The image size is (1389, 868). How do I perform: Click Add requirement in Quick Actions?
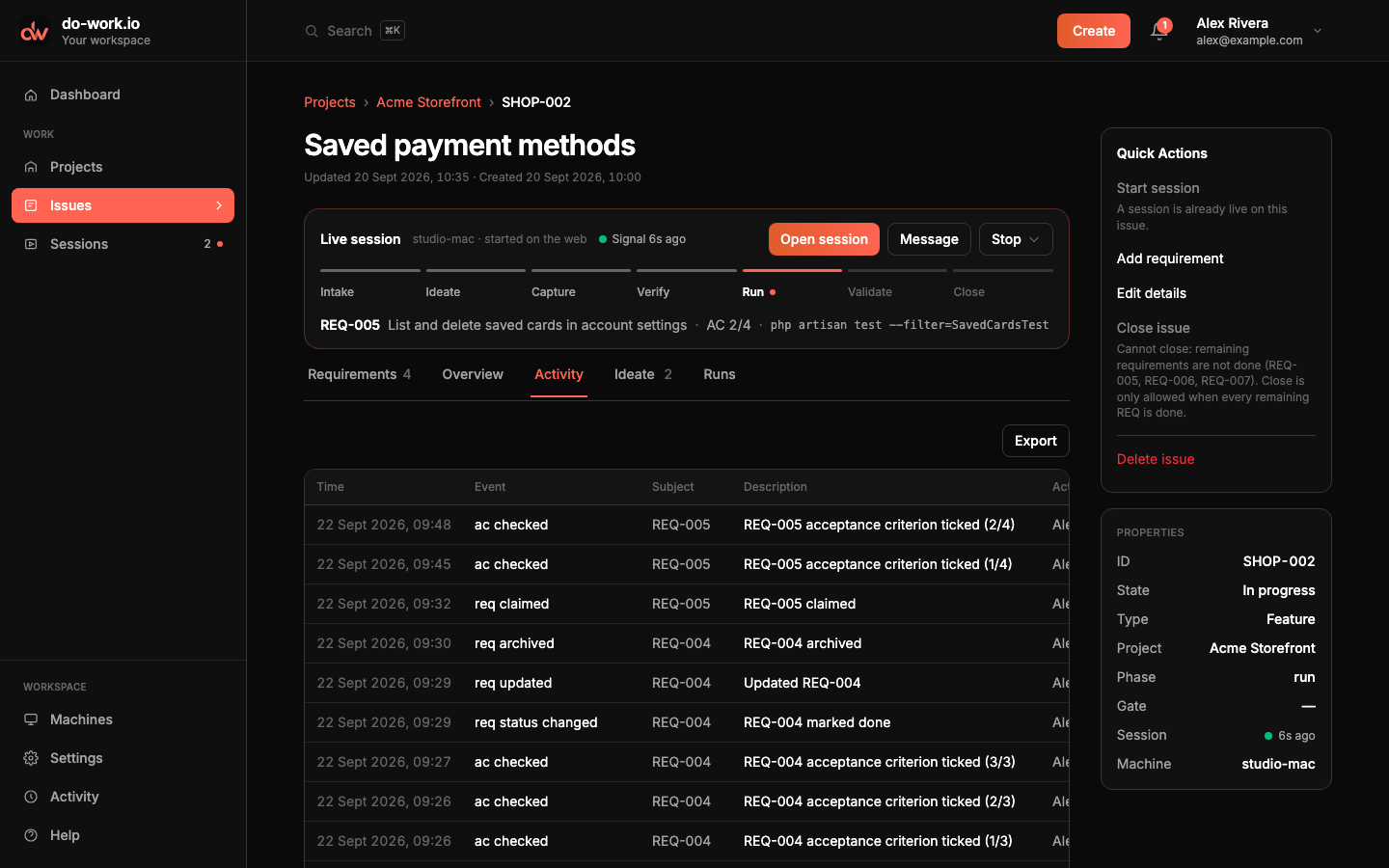(1170, 258)
